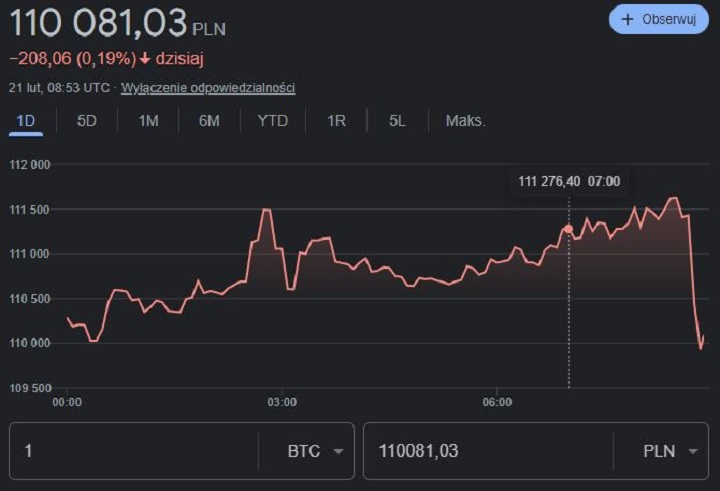Click the chart peak just before 03:00

(266, 210)
